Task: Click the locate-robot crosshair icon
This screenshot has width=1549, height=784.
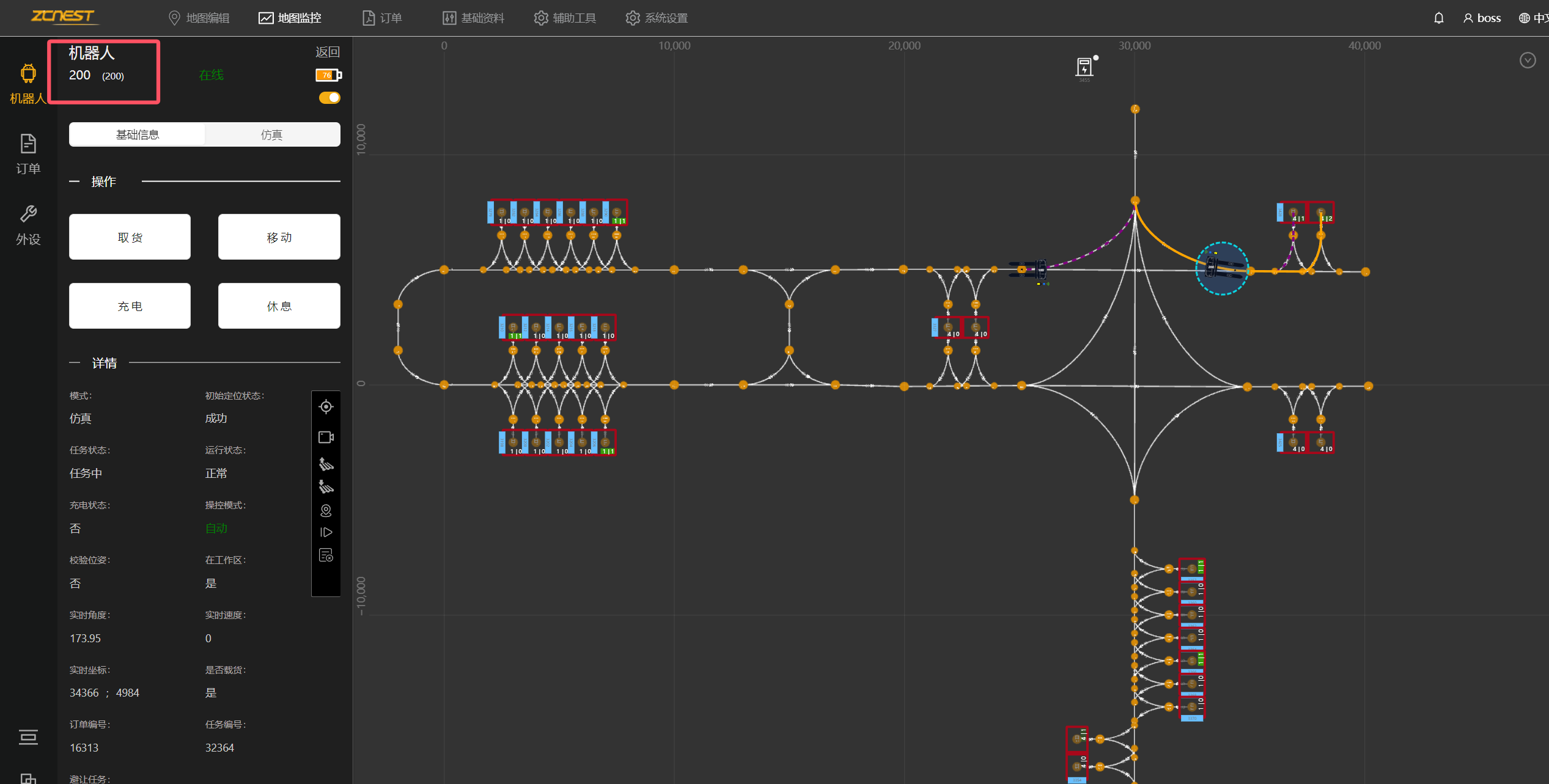Action: (x=326, y=407)
